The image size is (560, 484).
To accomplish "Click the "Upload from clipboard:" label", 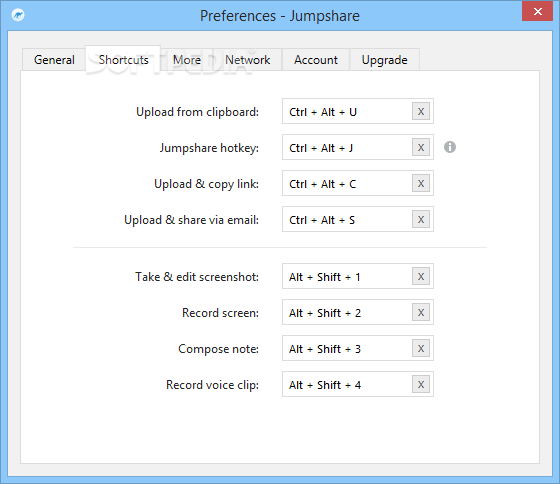I will pyautogui.click(x=198, y=112).
